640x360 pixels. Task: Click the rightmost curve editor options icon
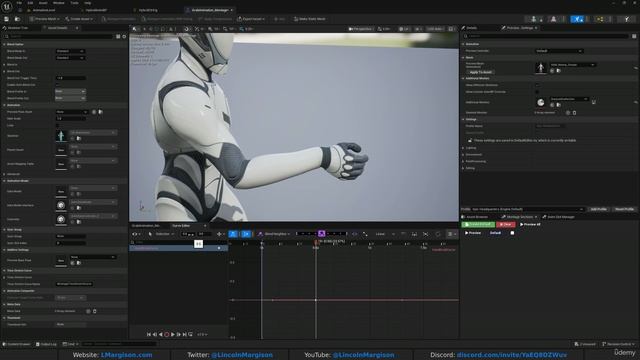451,234
